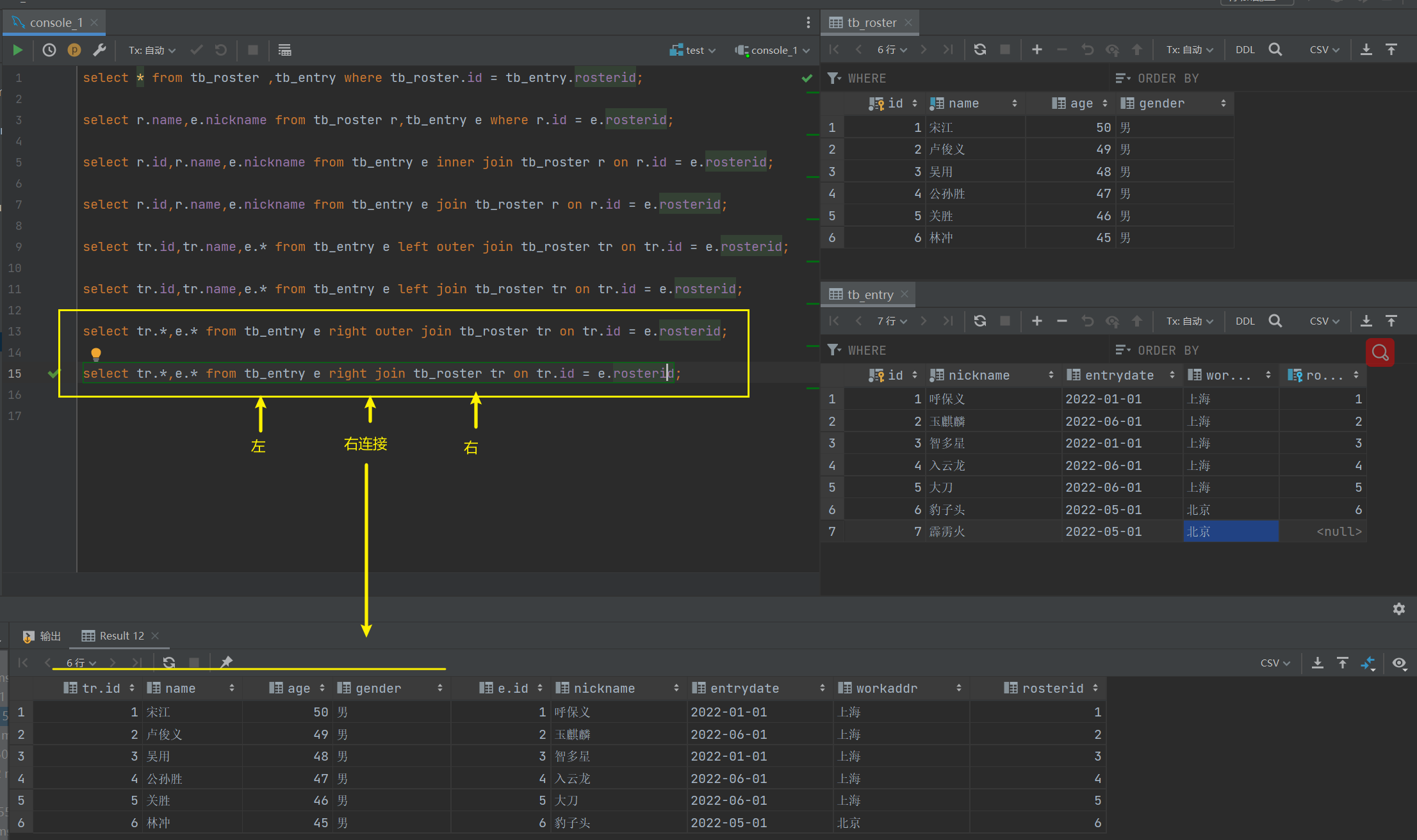Screen dimensions: 1417x840
Task: Sort results by the nickname column header
Action: (604, 688)
